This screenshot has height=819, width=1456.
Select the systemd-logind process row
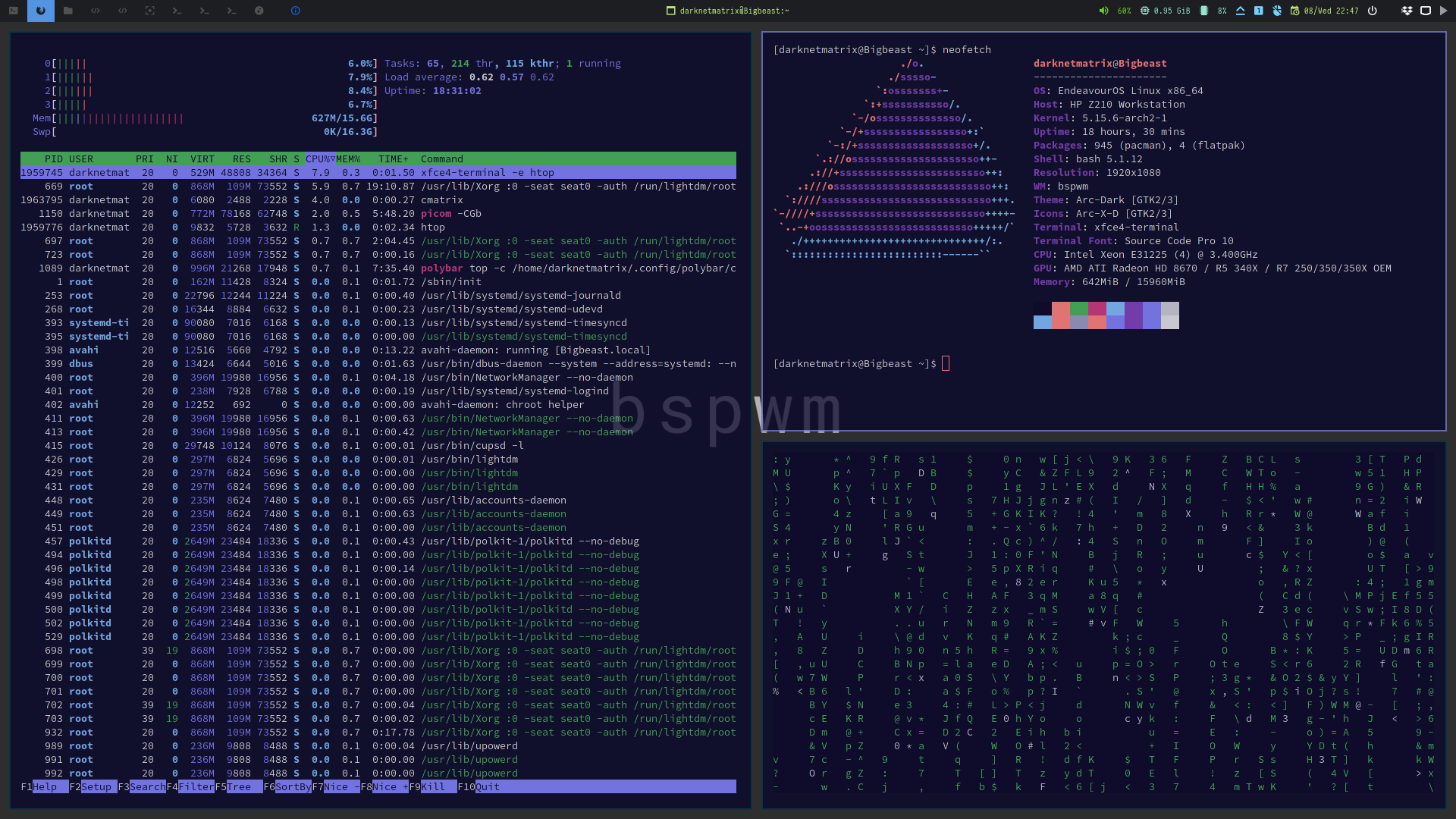coord(378,391)
